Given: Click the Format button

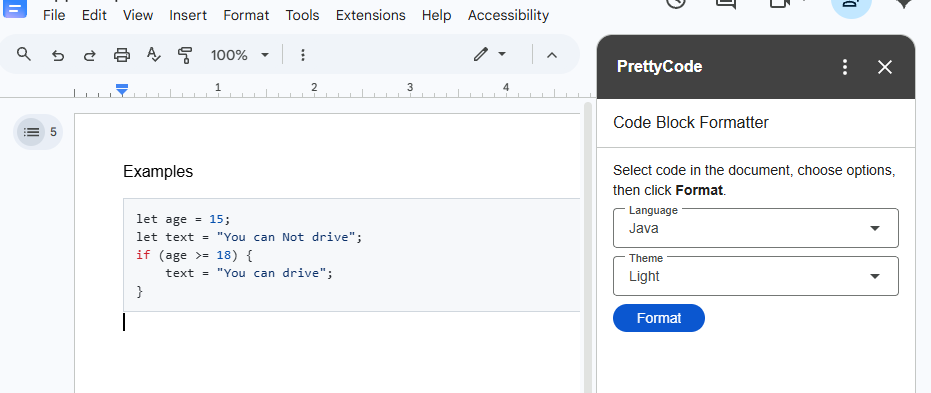Looking at the screenshot, I should pos(658,318).
